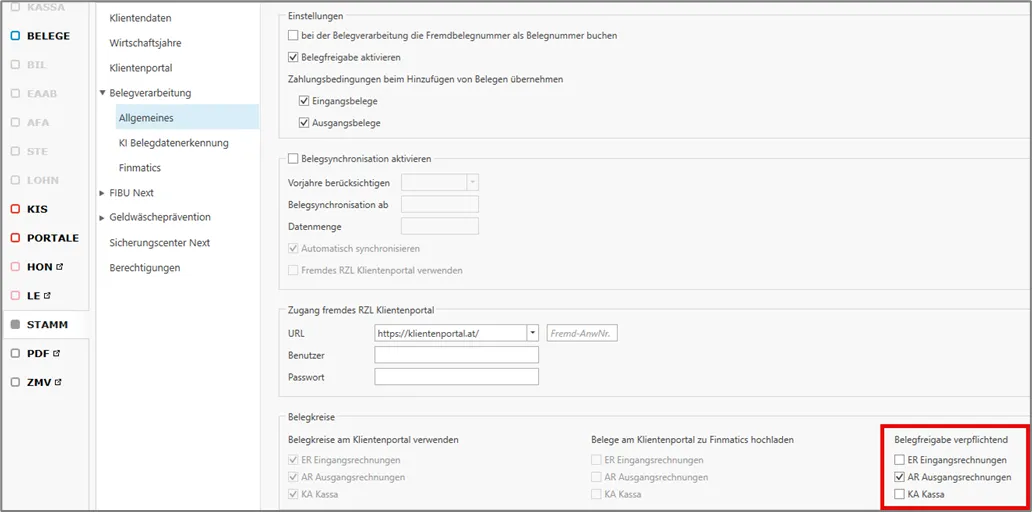
Task: Uncheck Ausgangsbelege under Zahlungsbedingungen
Action: (x=304, y=123)
